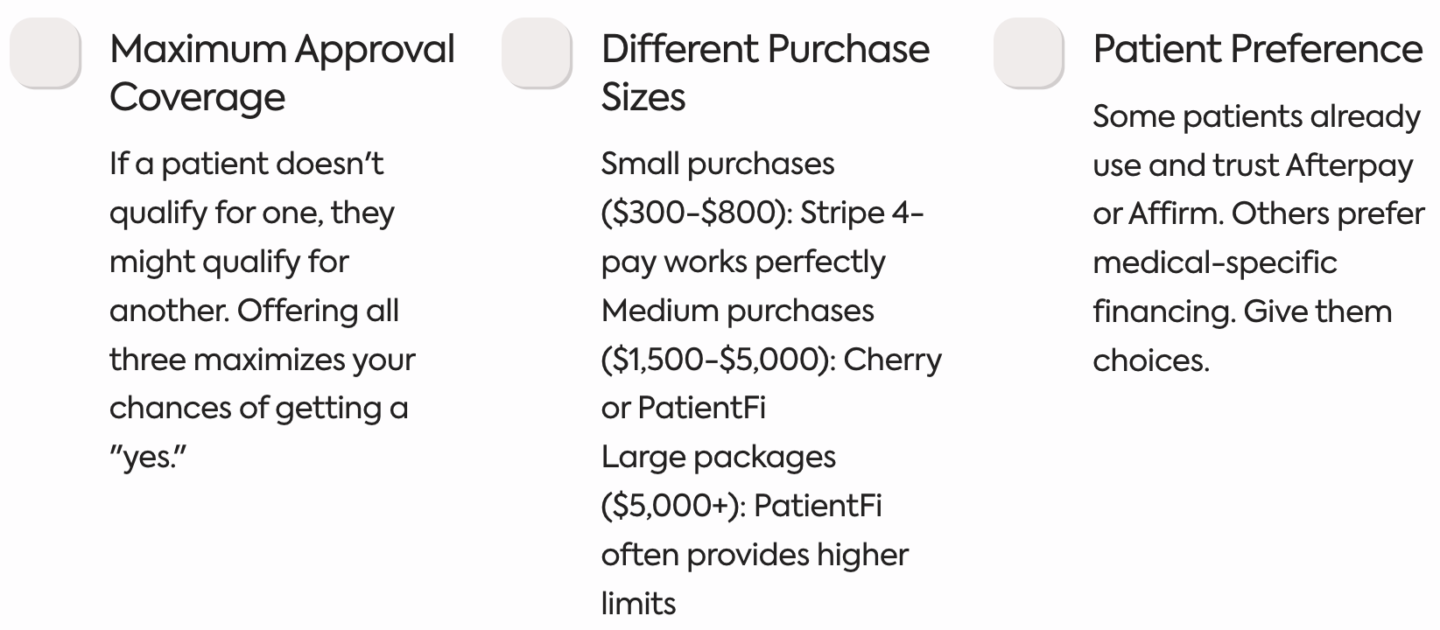Image resolution: width=1440 pixels, height=630 pixels.
Task: Select the Patient Preference heading
Action: (1258, 49)
